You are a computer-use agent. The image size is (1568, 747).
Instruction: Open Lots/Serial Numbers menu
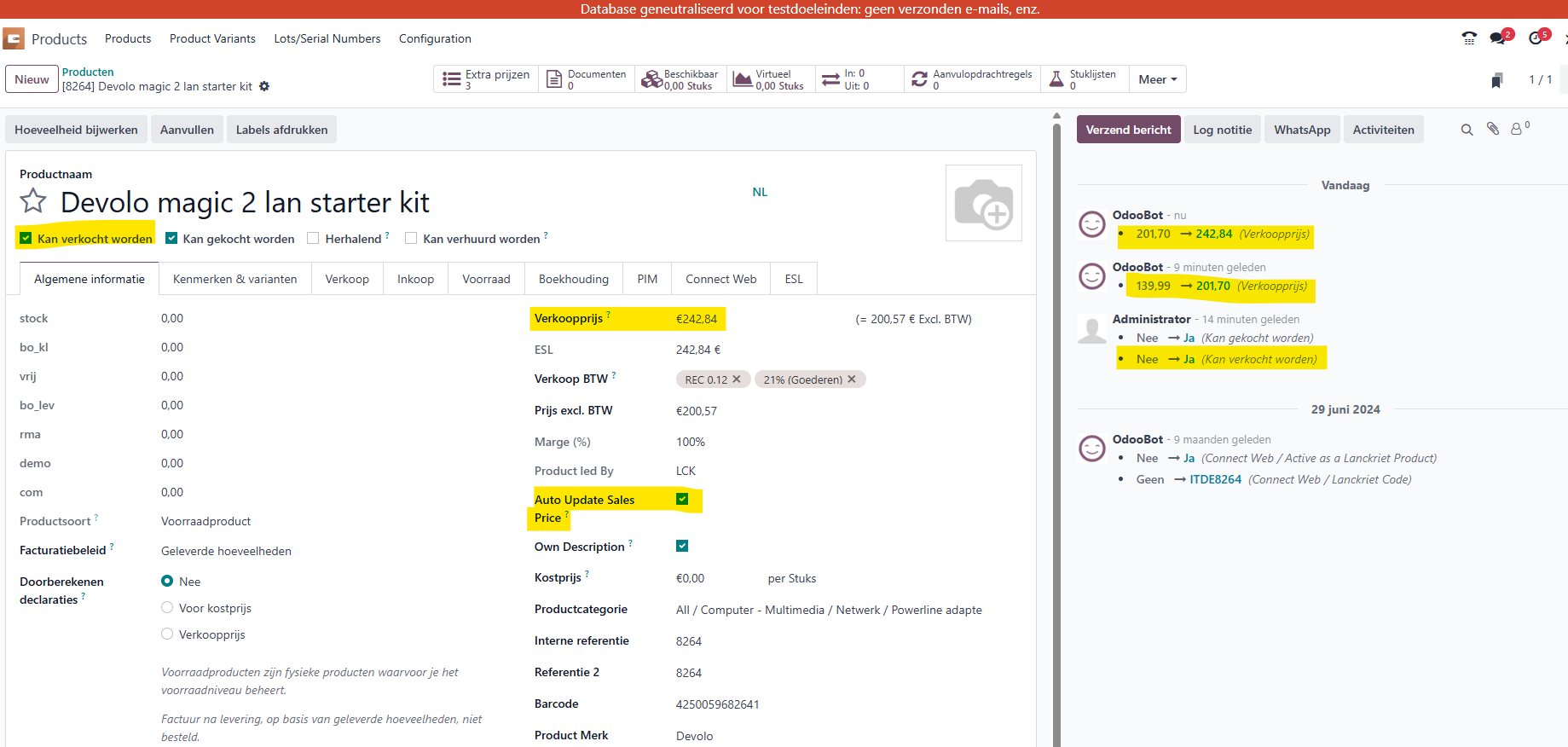pyautogui.click(x=327, y=38)
